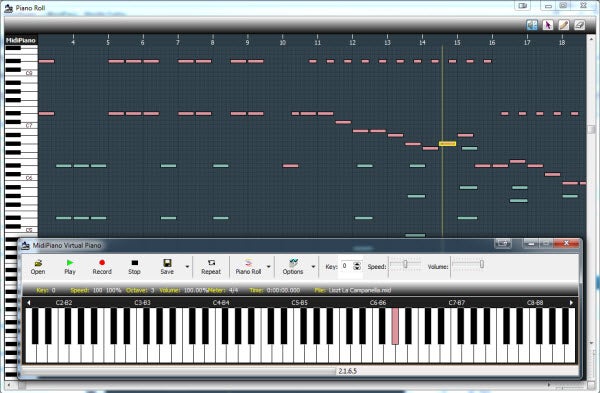Select the eraser tool in Piano Roll
Viewport: 600px width, 393px height.
(x=579, y=25)
